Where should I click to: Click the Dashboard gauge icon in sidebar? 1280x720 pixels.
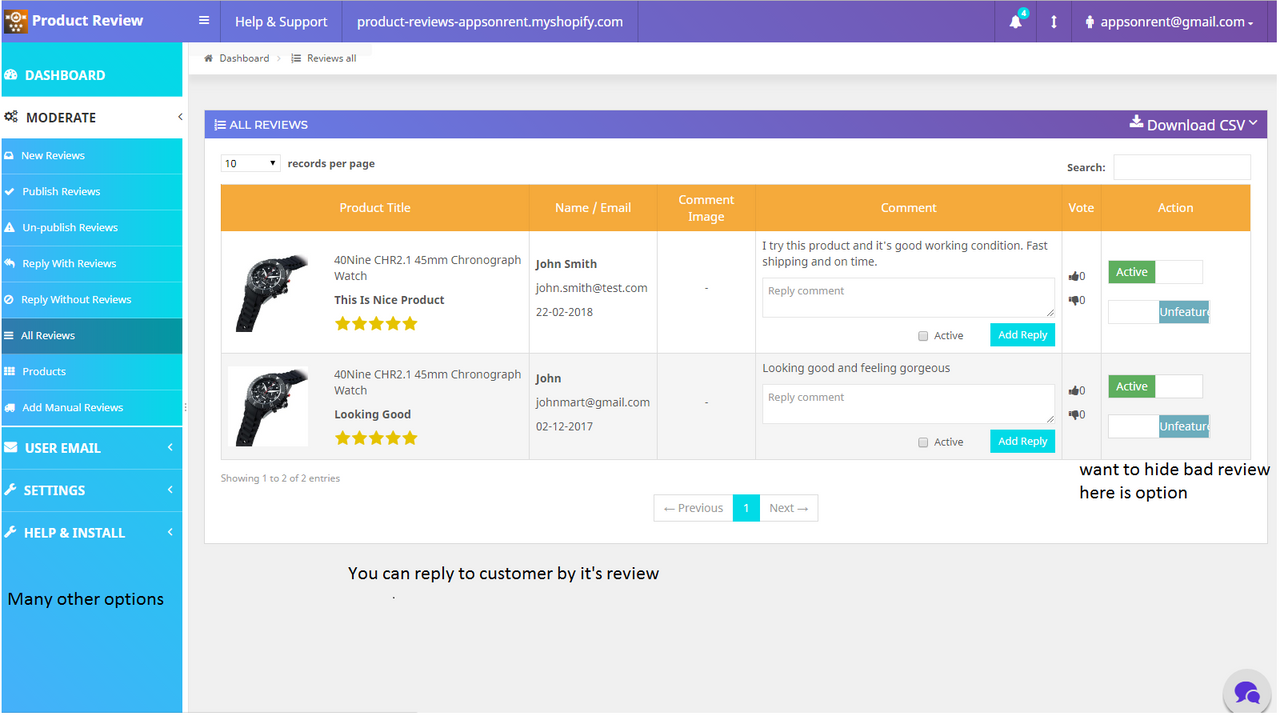pyautogui.click(x=11, y=75)
